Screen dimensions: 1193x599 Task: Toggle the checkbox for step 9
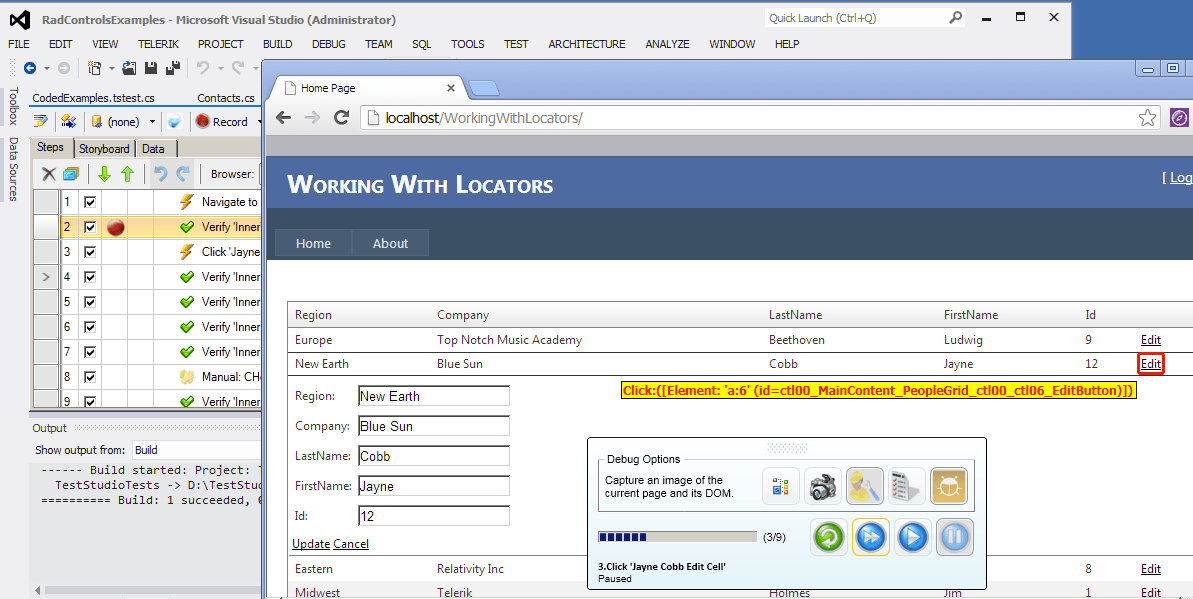pyautogui.click(x=90, y=401)
